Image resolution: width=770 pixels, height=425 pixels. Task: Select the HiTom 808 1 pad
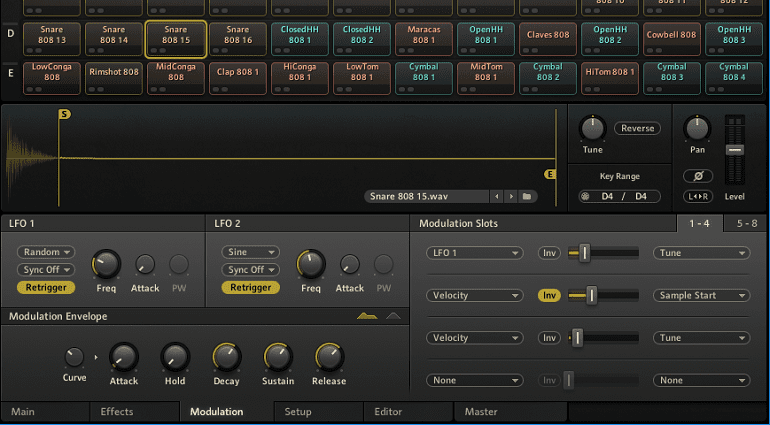point(609,78)
